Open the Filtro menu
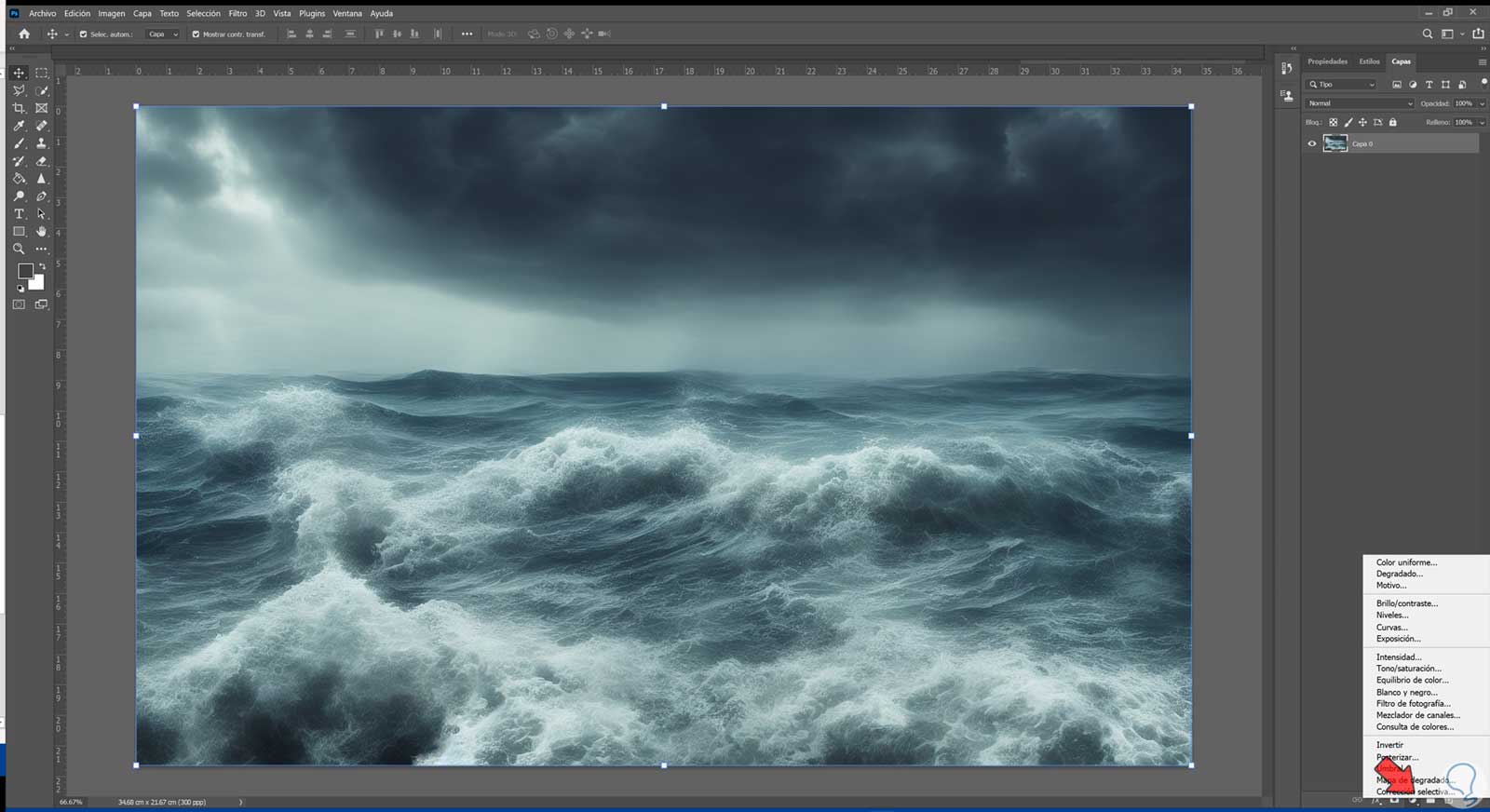Viewport: 1490px width, 812px height. pos(237,14)
